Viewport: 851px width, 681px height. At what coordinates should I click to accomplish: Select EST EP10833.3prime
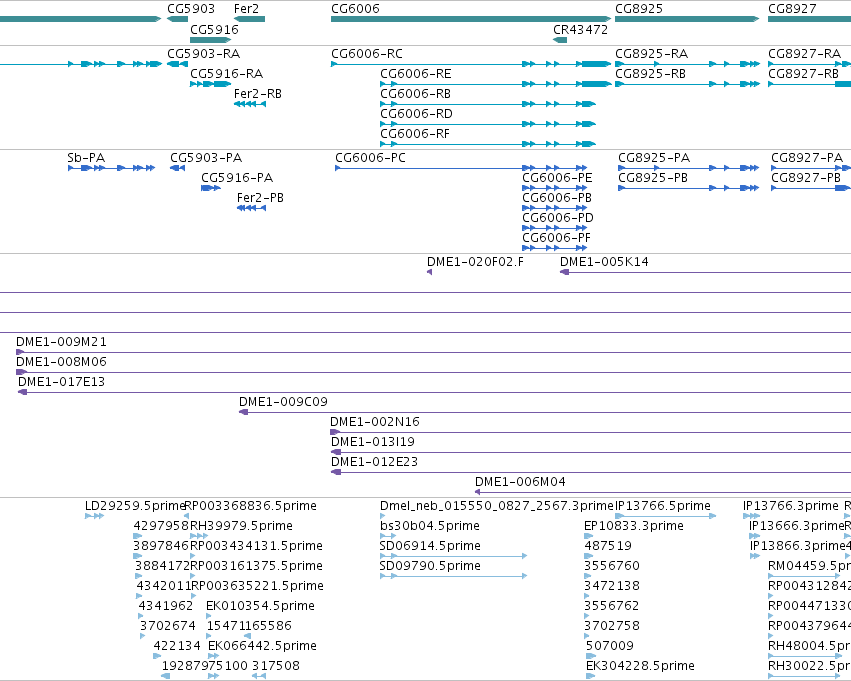click(x=634, y=526)
